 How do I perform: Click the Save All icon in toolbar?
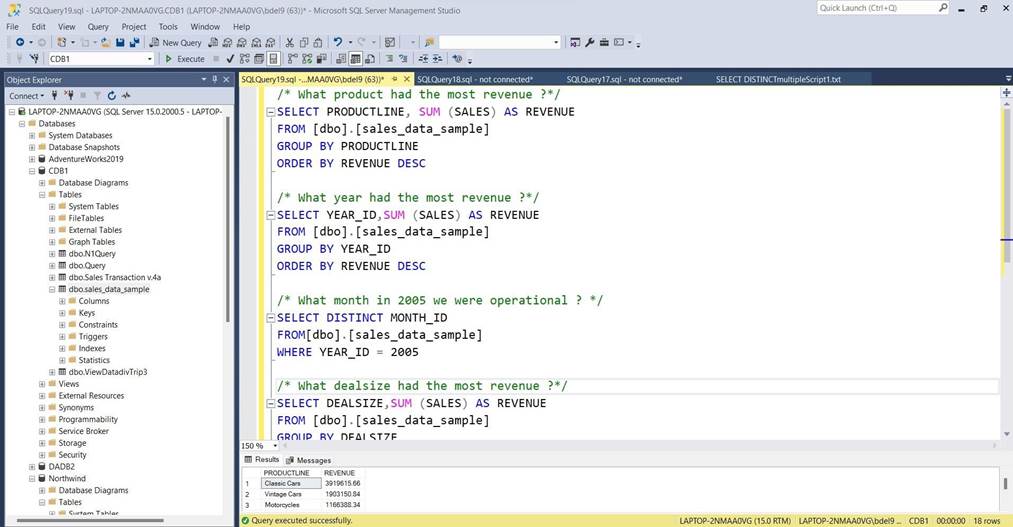click(x=133, y=42)
